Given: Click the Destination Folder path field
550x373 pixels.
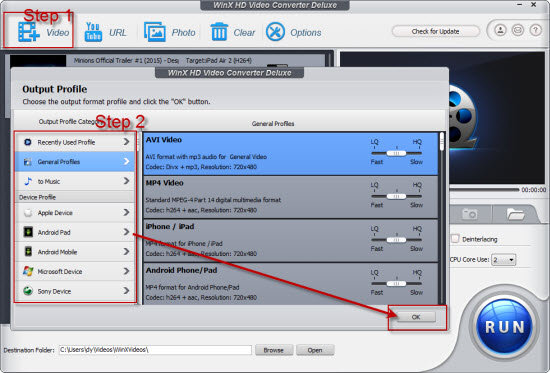Looking at the screenshot, I should pos(155,350).
